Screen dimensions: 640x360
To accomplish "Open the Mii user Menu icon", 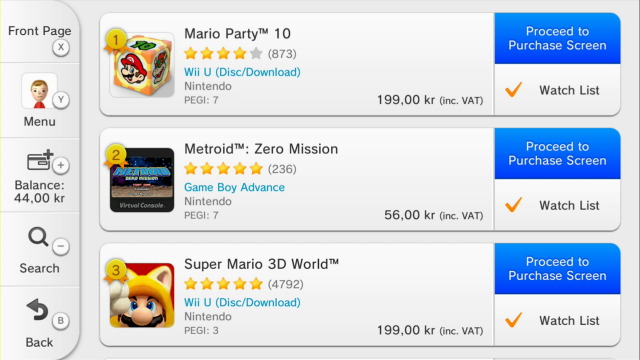I will point(39,91).
